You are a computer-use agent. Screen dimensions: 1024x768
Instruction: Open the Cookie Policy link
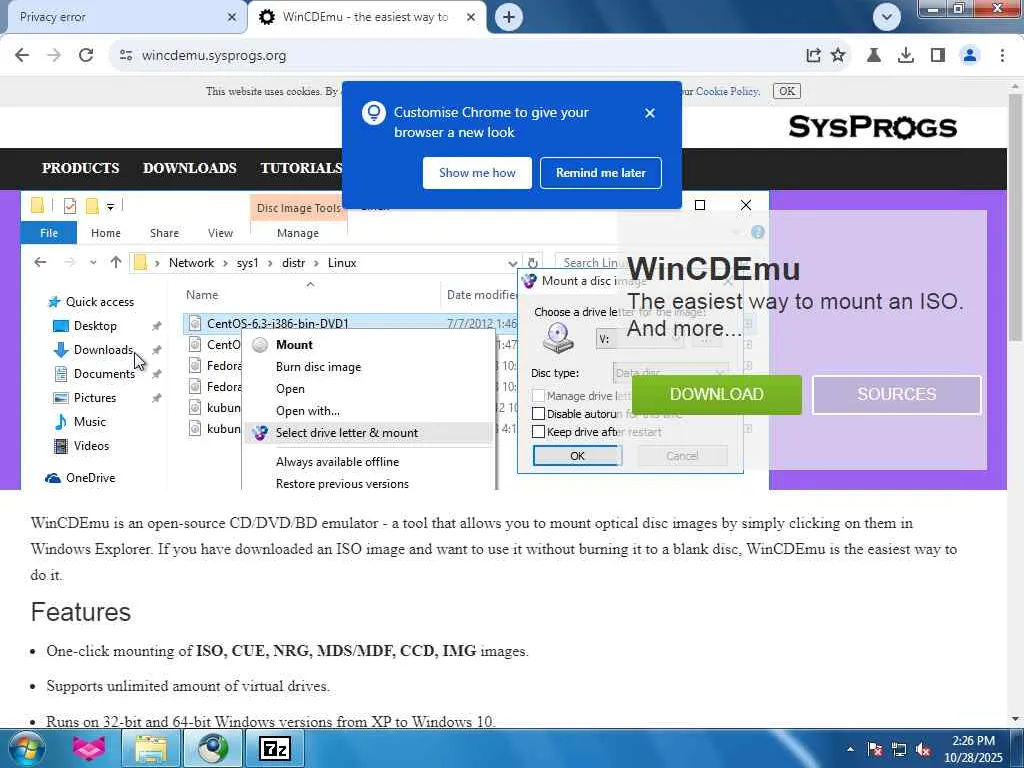pyautogui.click(x=727, y=91)
